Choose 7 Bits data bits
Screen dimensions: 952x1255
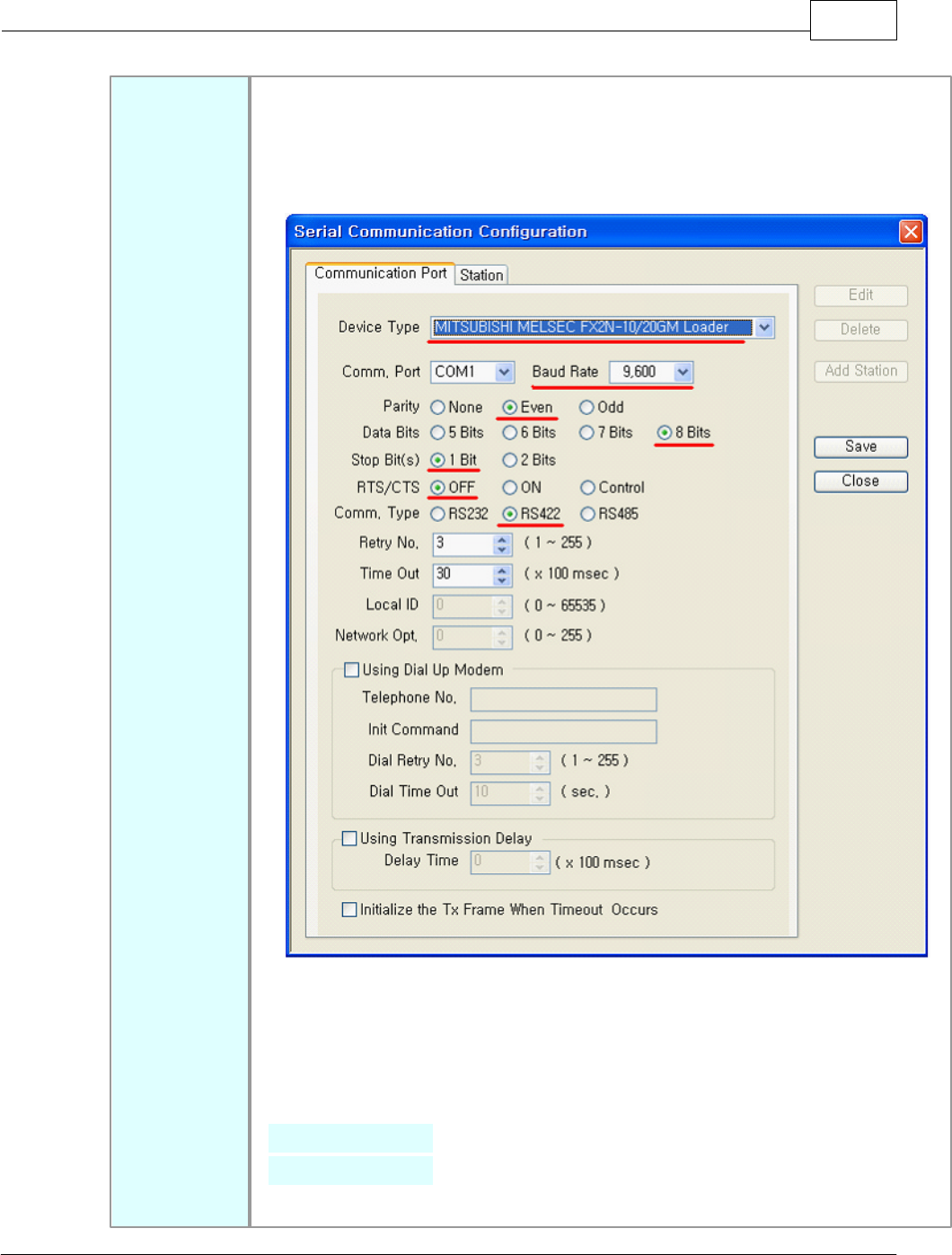click(x=586, y=433)
